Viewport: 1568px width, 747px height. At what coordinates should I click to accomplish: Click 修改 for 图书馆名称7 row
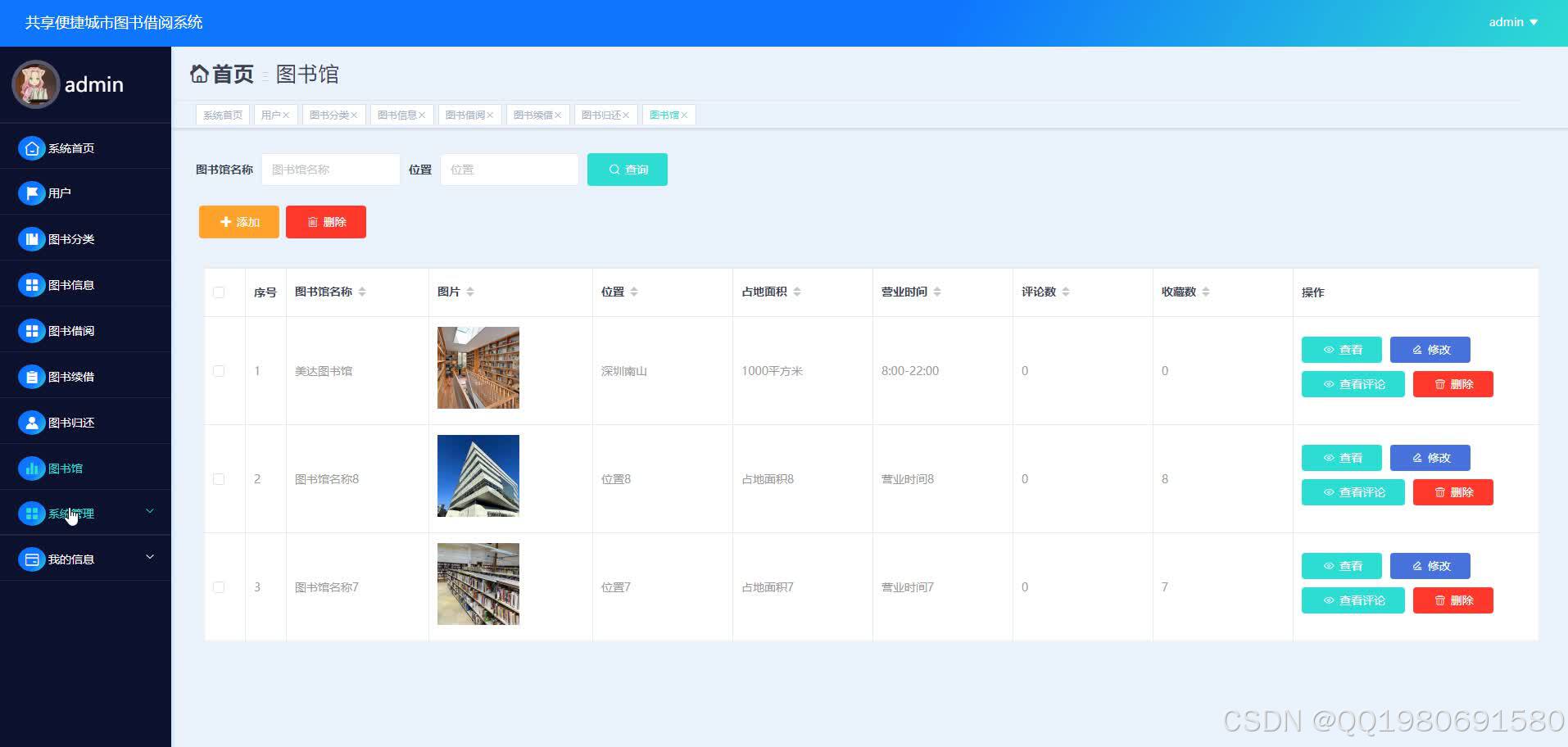(x=1430, y=566)
